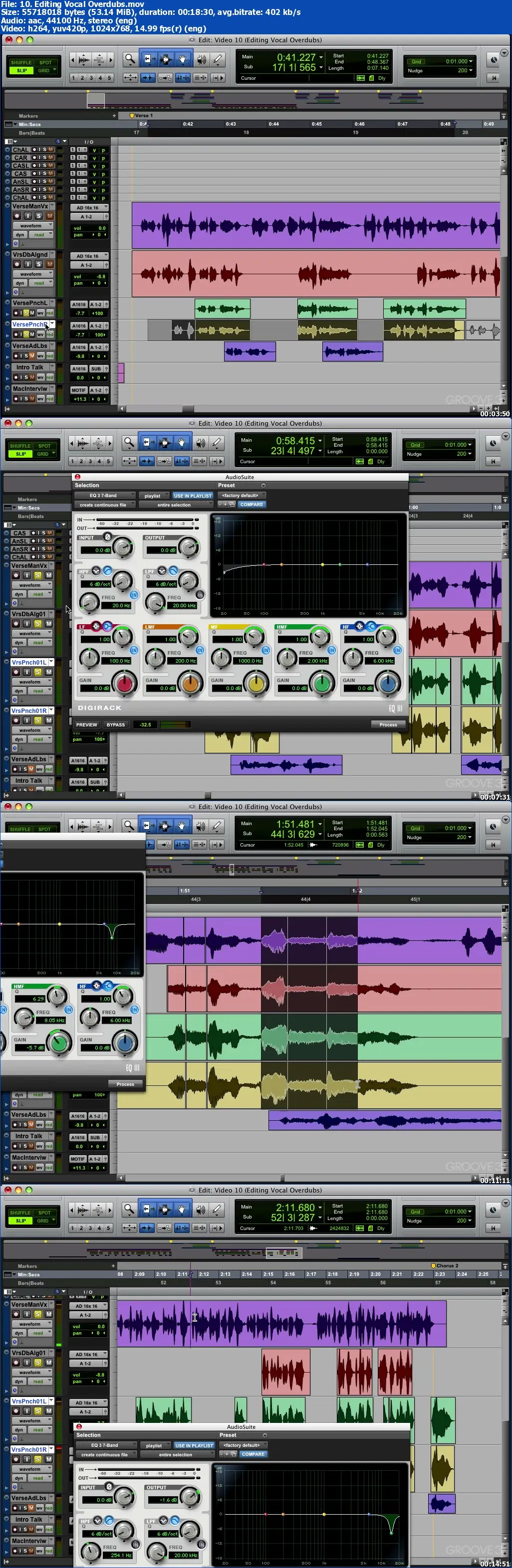Click the Pencil tool in the 0:58.415 window
The height and width of the screenshot is (1568, 512).
[218, 443]
